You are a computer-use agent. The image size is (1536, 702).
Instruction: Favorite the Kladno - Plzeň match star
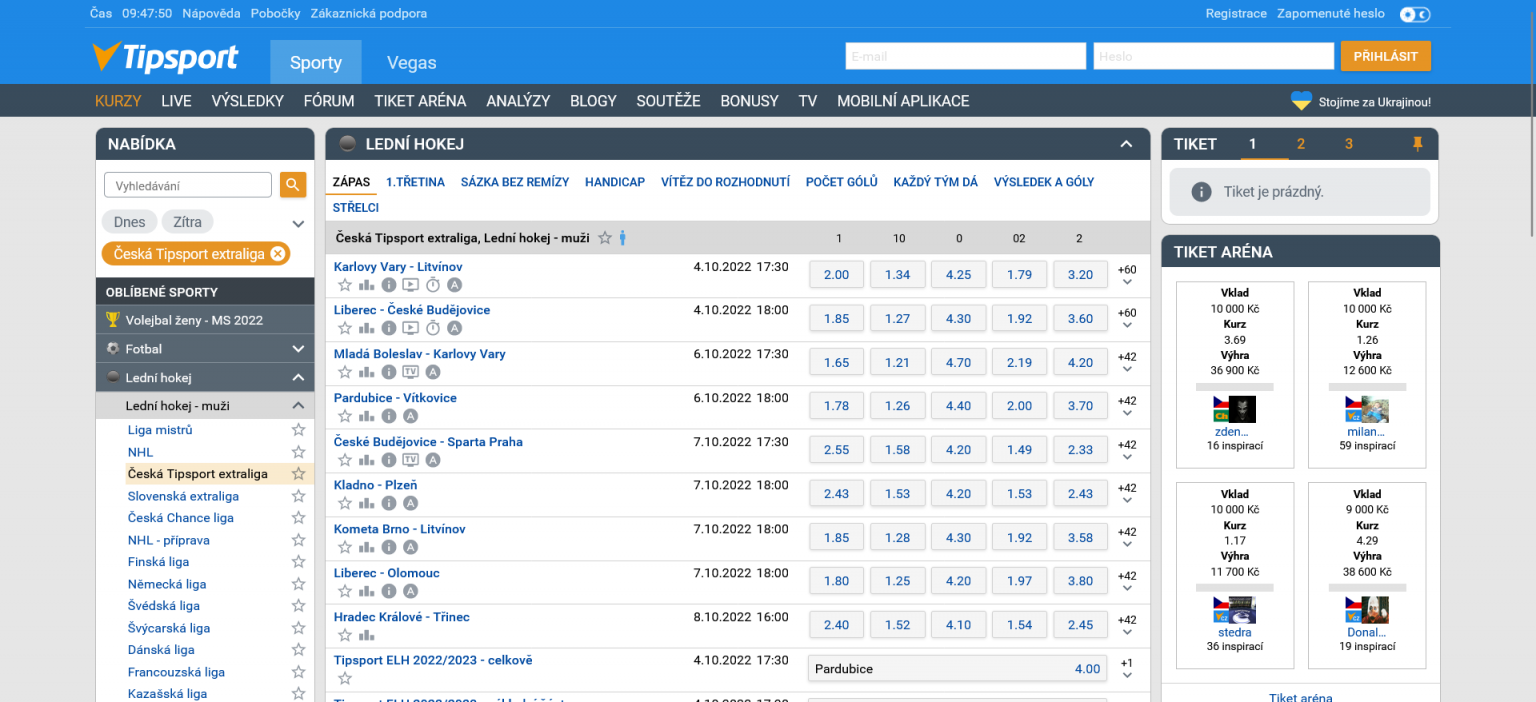[345, 503]
